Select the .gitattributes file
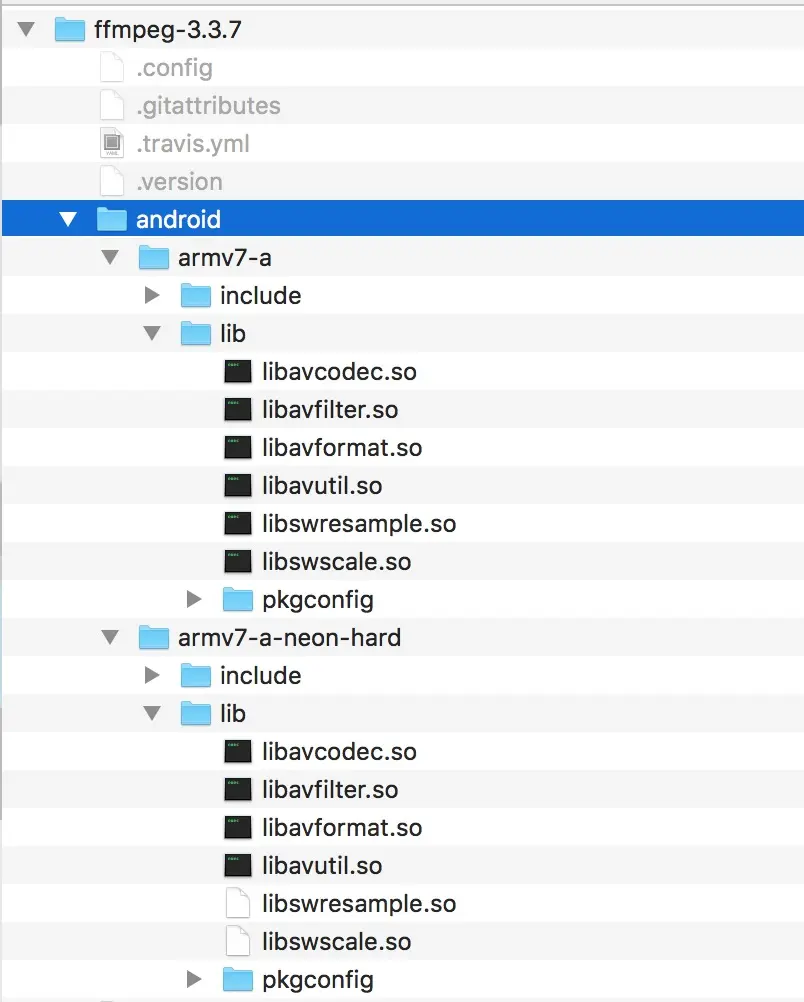The height and width of the screenshot is (1002, 804). (403, 105)
